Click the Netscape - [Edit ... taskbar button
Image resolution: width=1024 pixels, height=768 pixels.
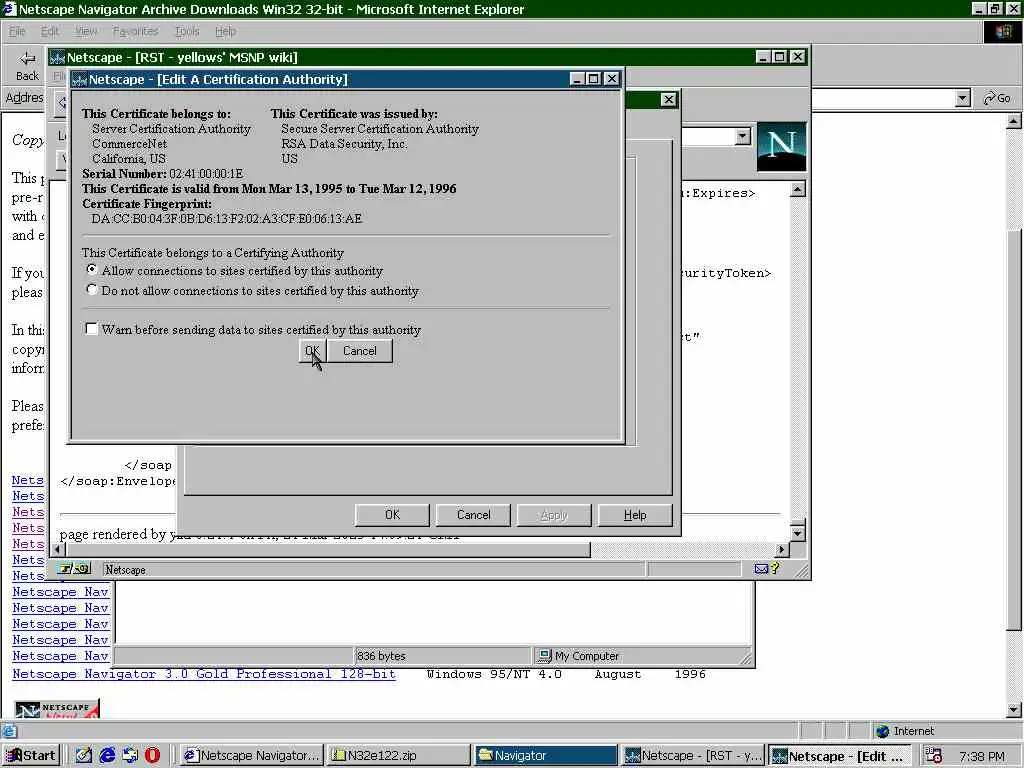point(840,756)
